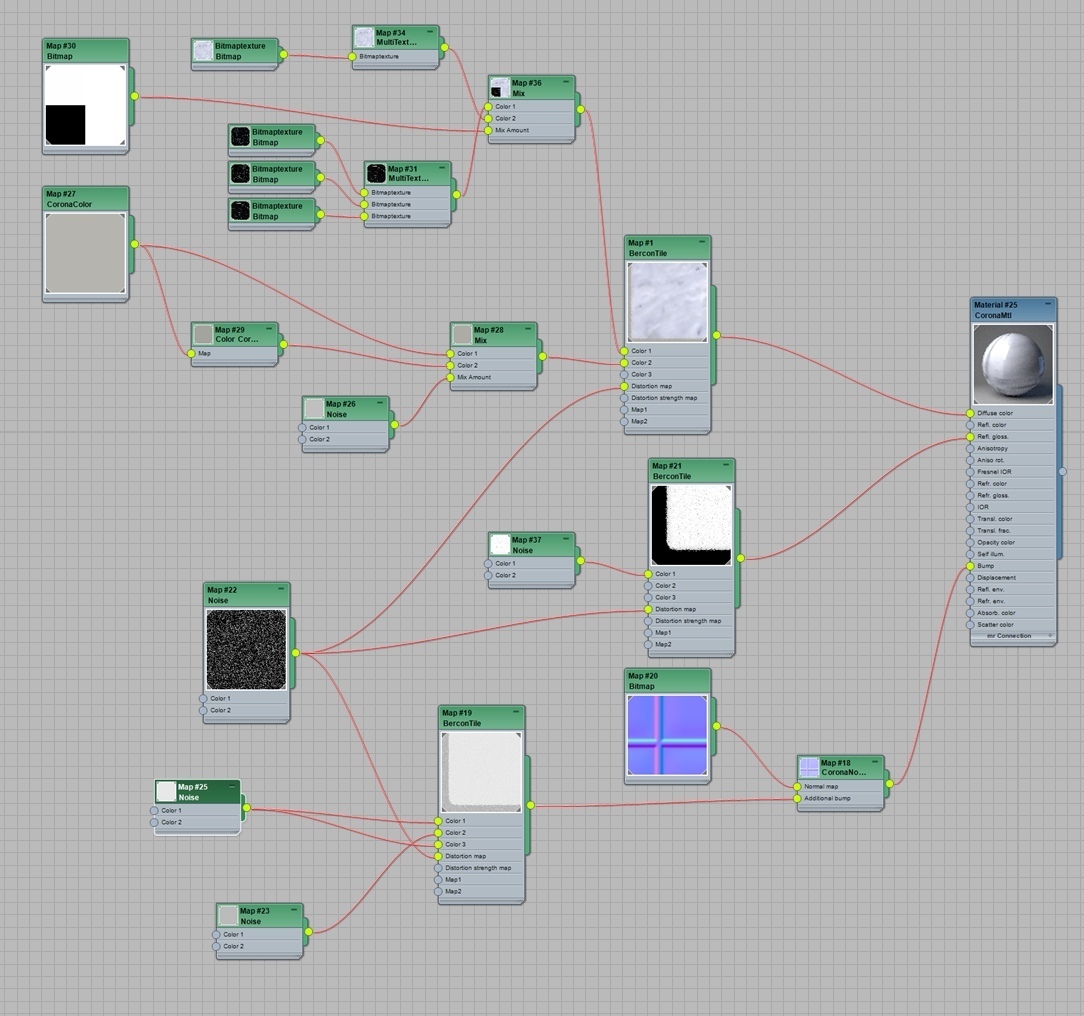The image size is (1084, 1016).
Task: Click the Opacity color input socket on CoronaMtl
Action: tap(970, 542)
